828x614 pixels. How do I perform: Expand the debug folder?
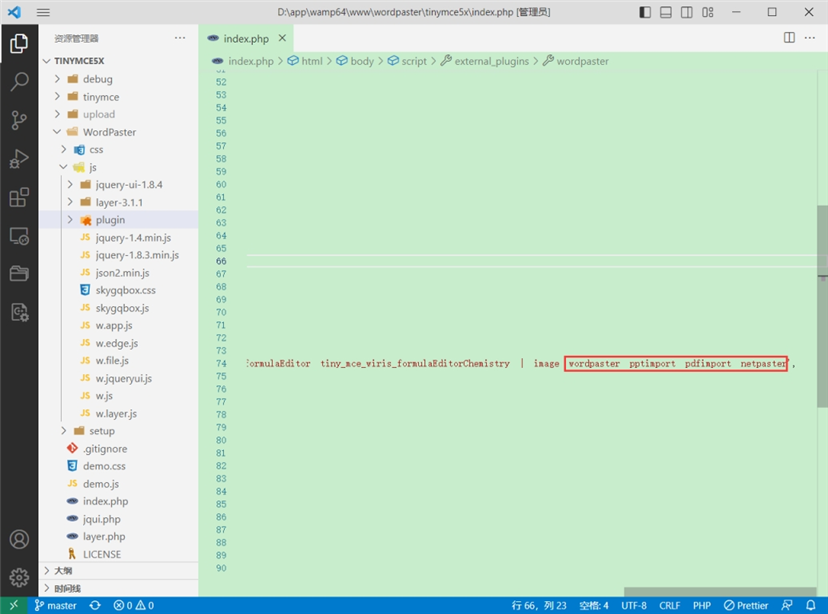pos(119,79)
